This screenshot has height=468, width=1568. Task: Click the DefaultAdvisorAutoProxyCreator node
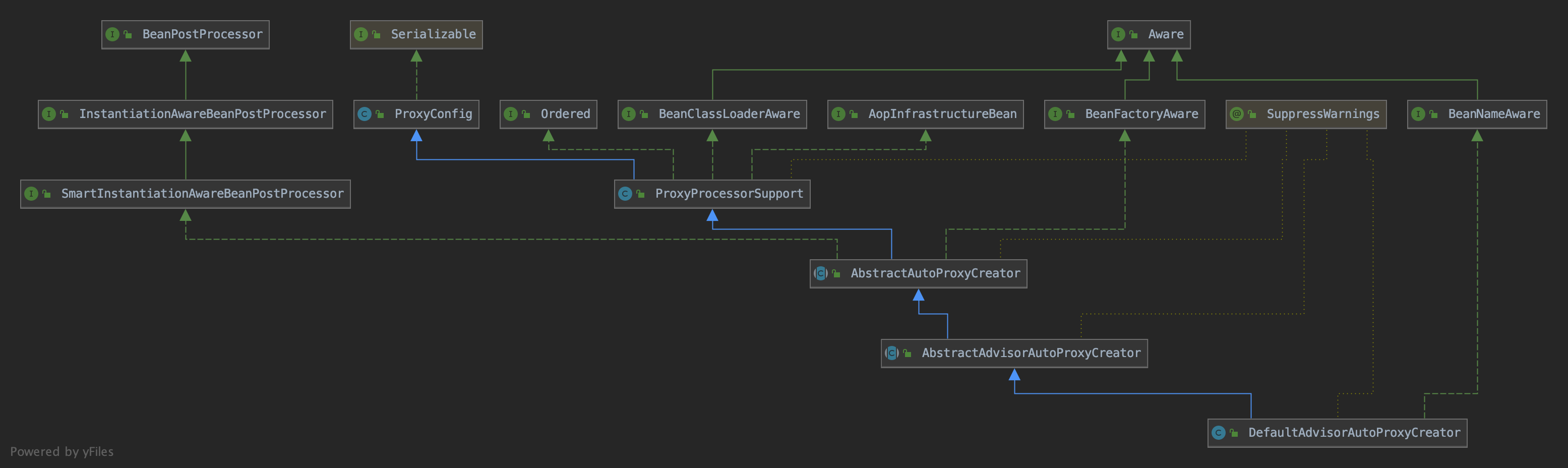pos(1336,433)
